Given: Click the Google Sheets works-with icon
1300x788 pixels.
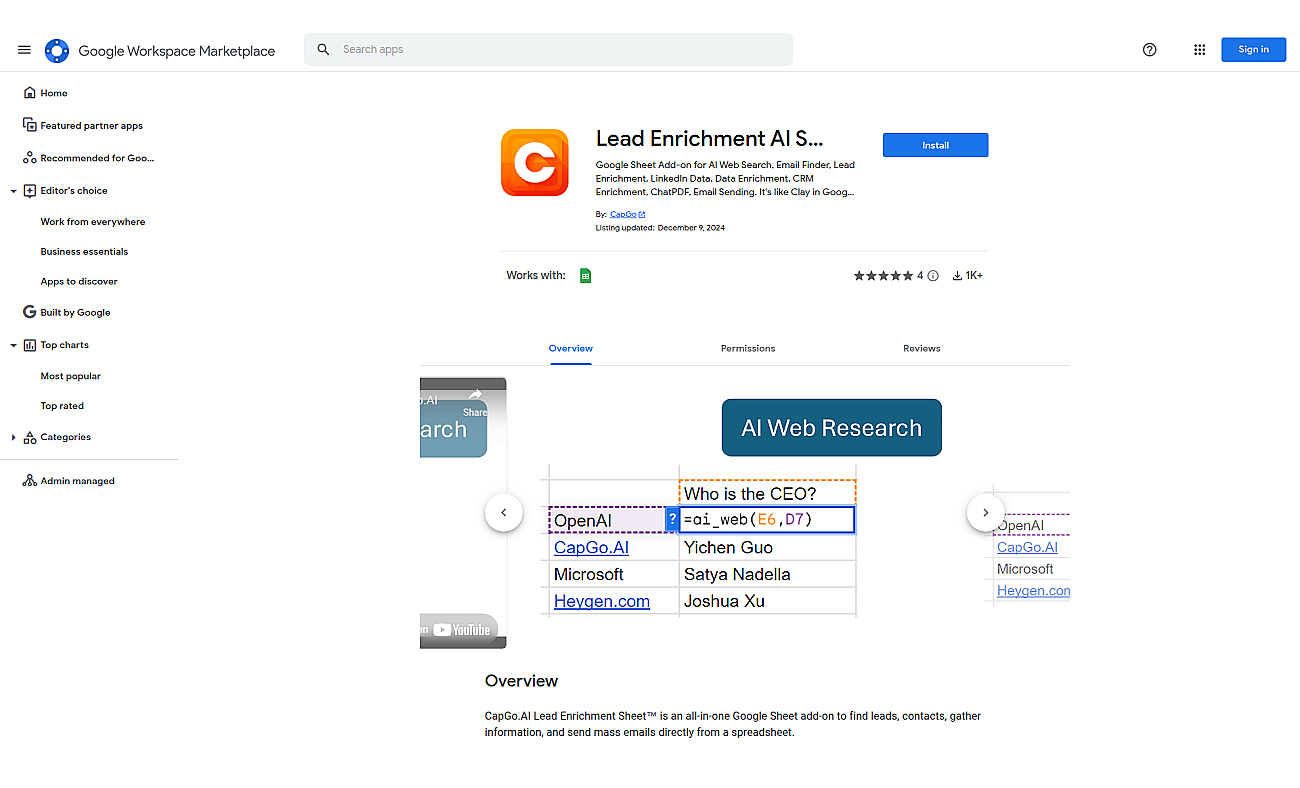Looking at the screenshot, I should [586, 275].
